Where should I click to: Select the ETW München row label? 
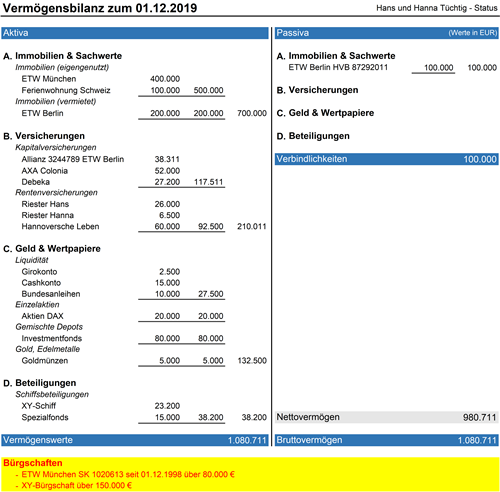pyautogui.click(x=49, y=79)
